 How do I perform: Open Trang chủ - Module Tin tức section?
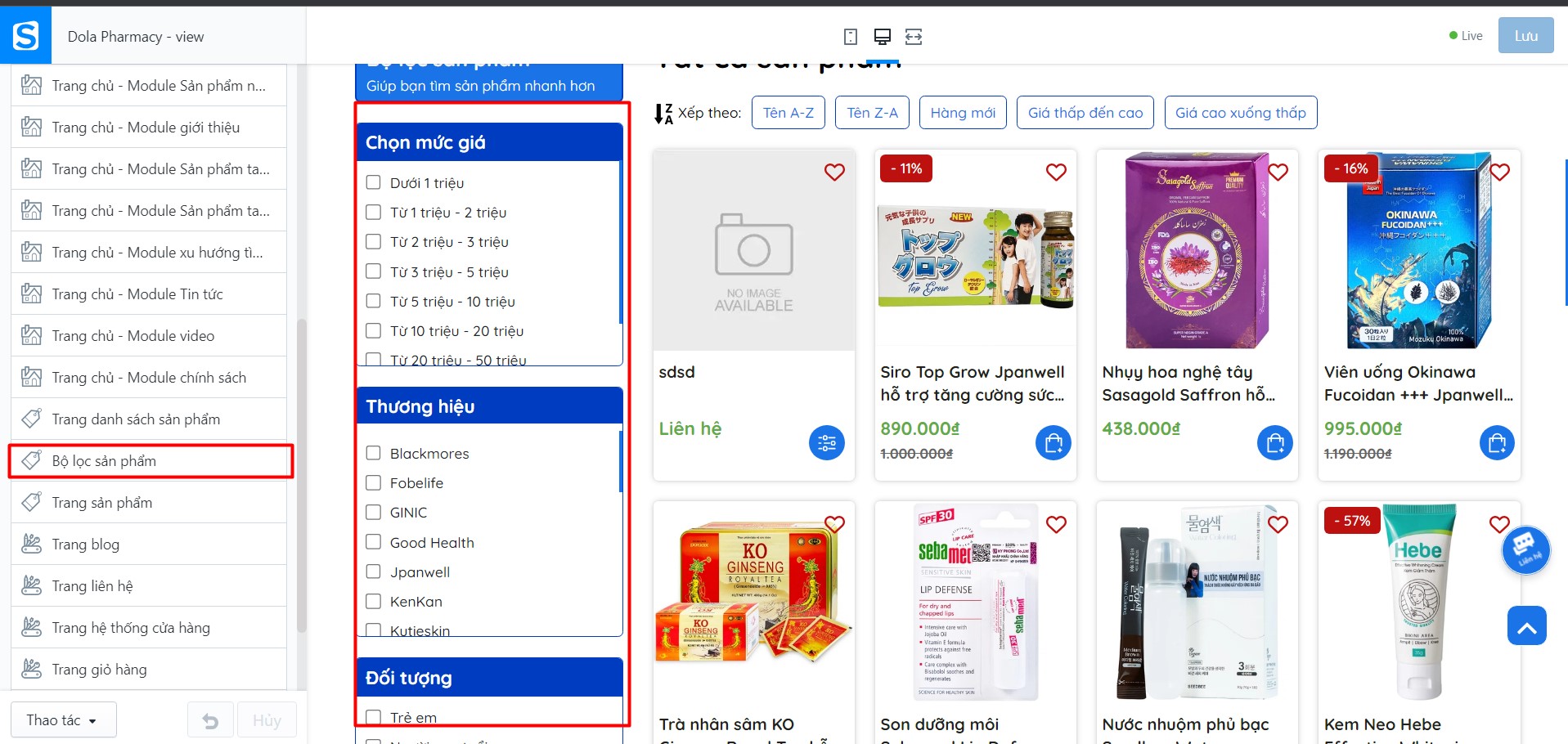pos(149,294)
